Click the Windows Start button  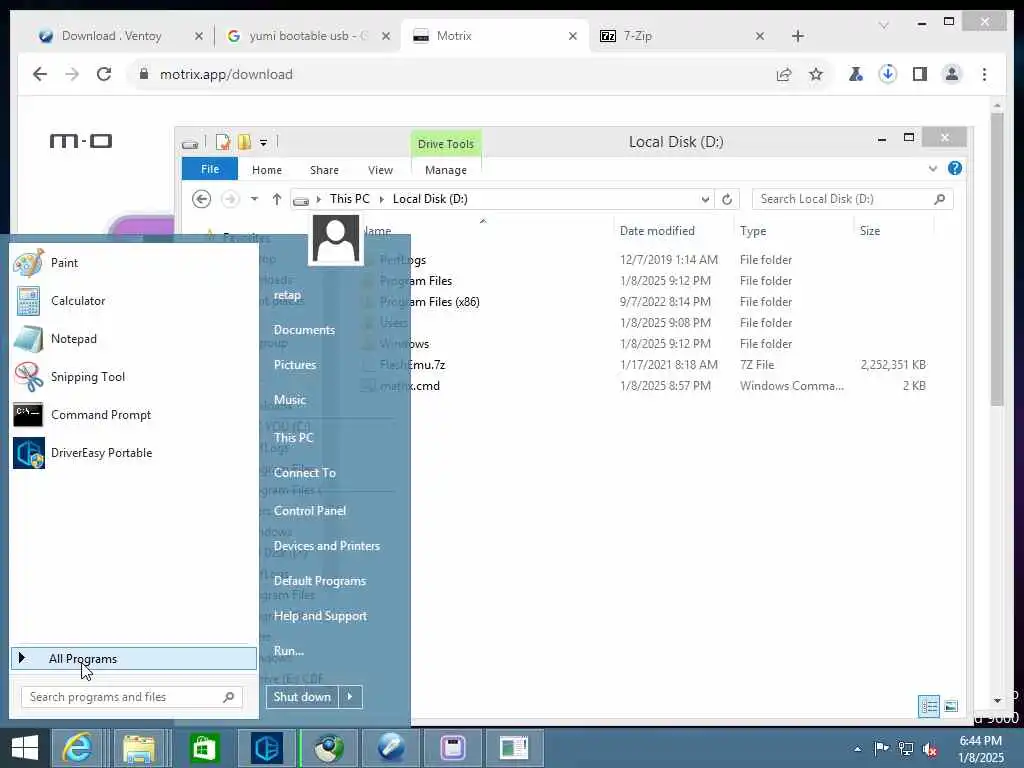click(25, 748)
